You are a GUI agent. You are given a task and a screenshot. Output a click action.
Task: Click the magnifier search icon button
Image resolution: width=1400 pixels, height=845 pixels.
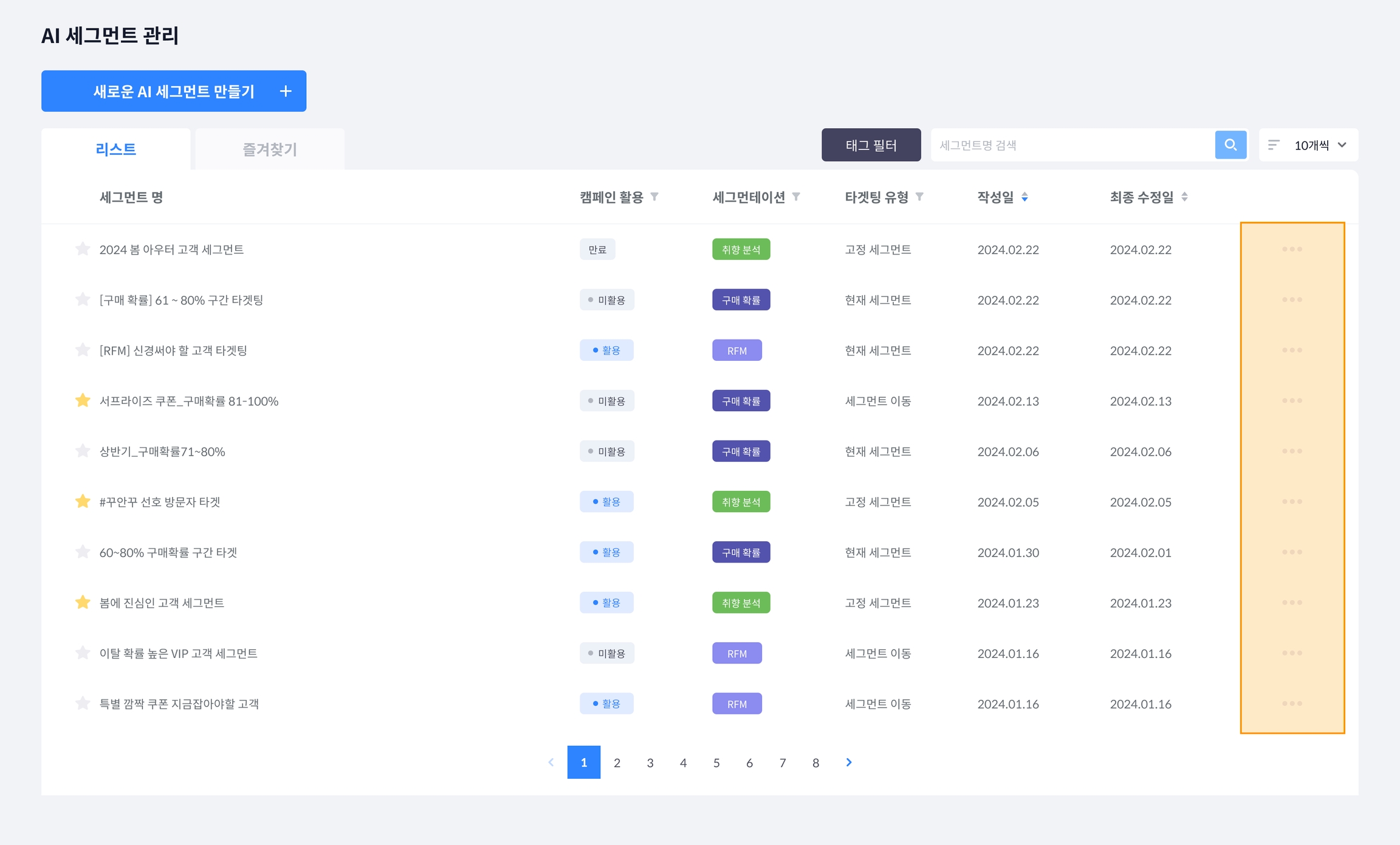pyautogui.click(x=1230, y=145)
